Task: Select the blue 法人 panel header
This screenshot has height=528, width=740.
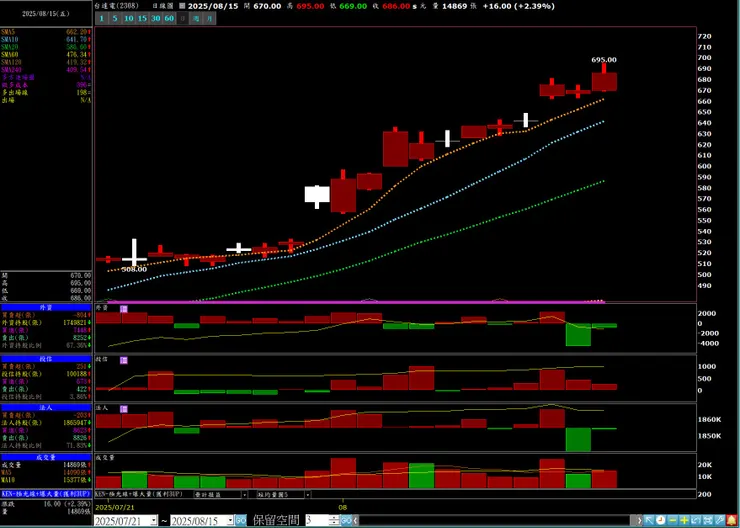Action: [46, 407]
